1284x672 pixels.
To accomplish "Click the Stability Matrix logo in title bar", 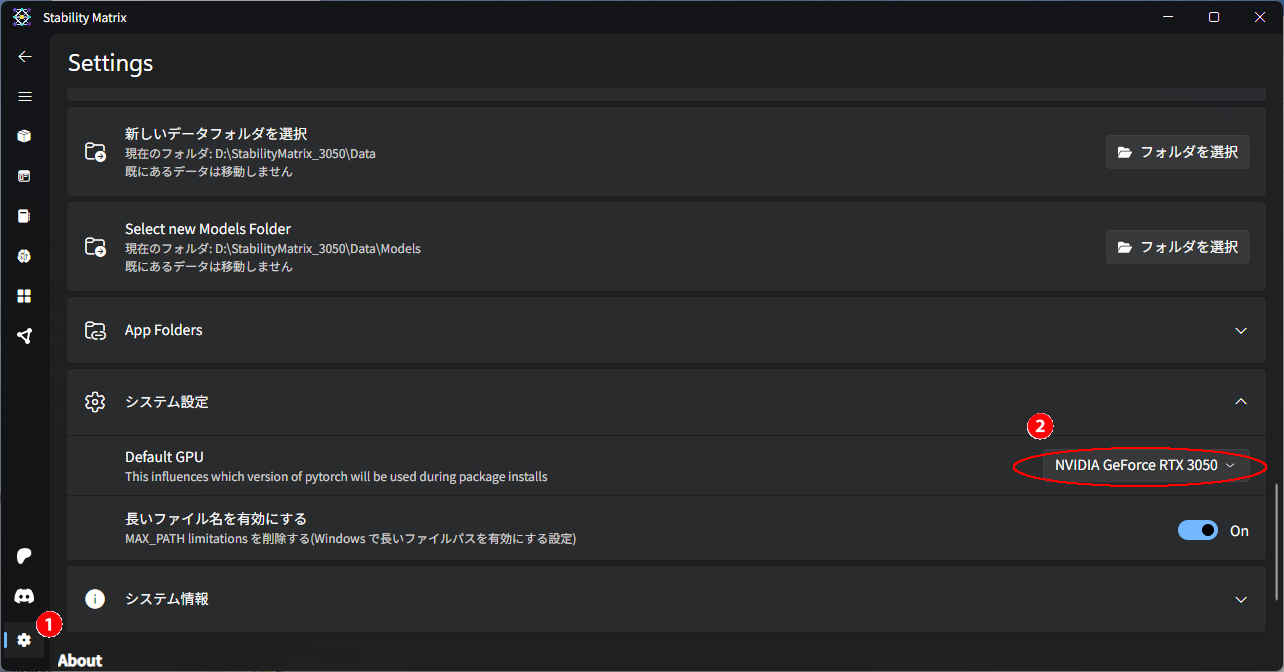I will click(x=21, y=17).
